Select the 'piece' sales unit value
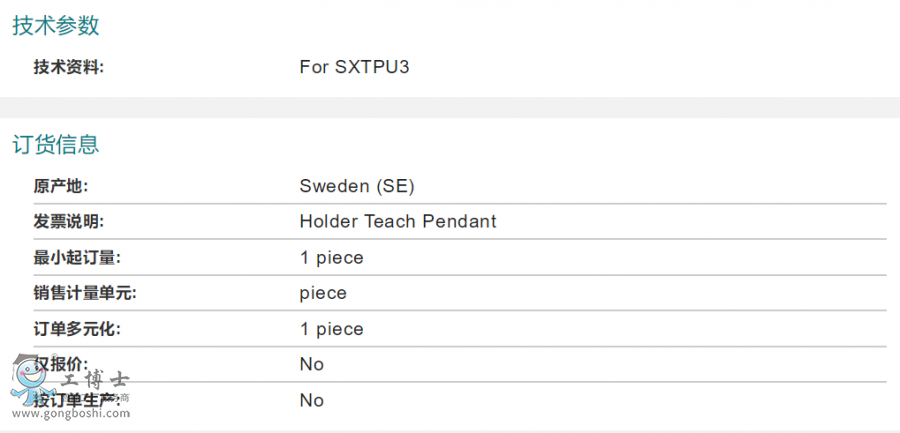This screenshot has height=433, width=900. pyautogui.click(x=323, y=293)
